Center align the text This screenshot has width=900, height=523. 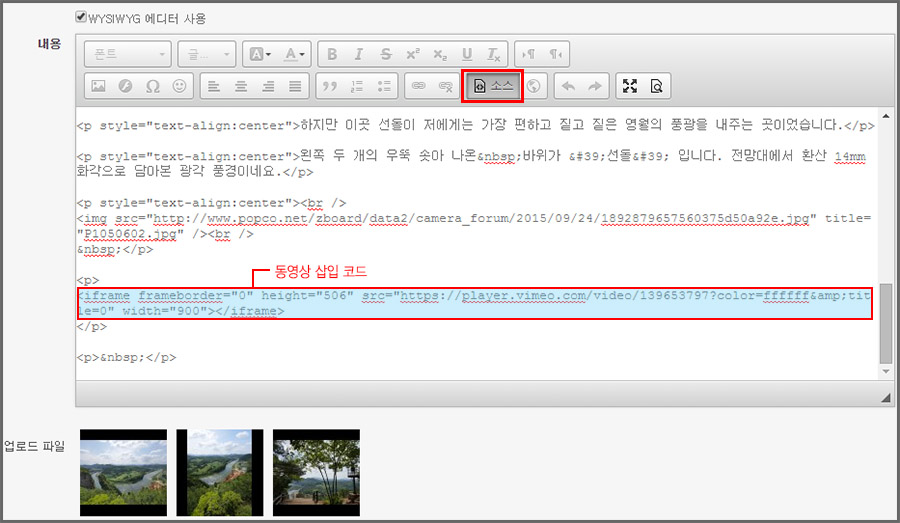tap(241, 86)
